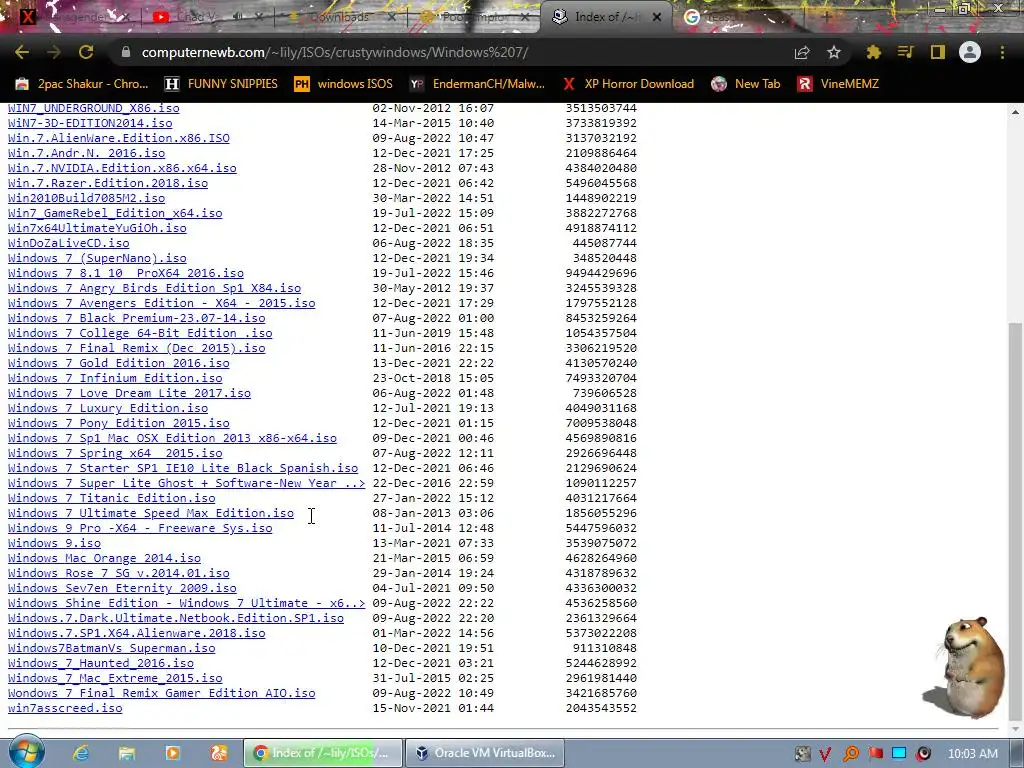Image resolution: width=1024 pixels, height=768 pixels.
Task: Download Win.7.Razer.Edition.2018.iso
Action: pyautogui.click(x=108, y=183)
